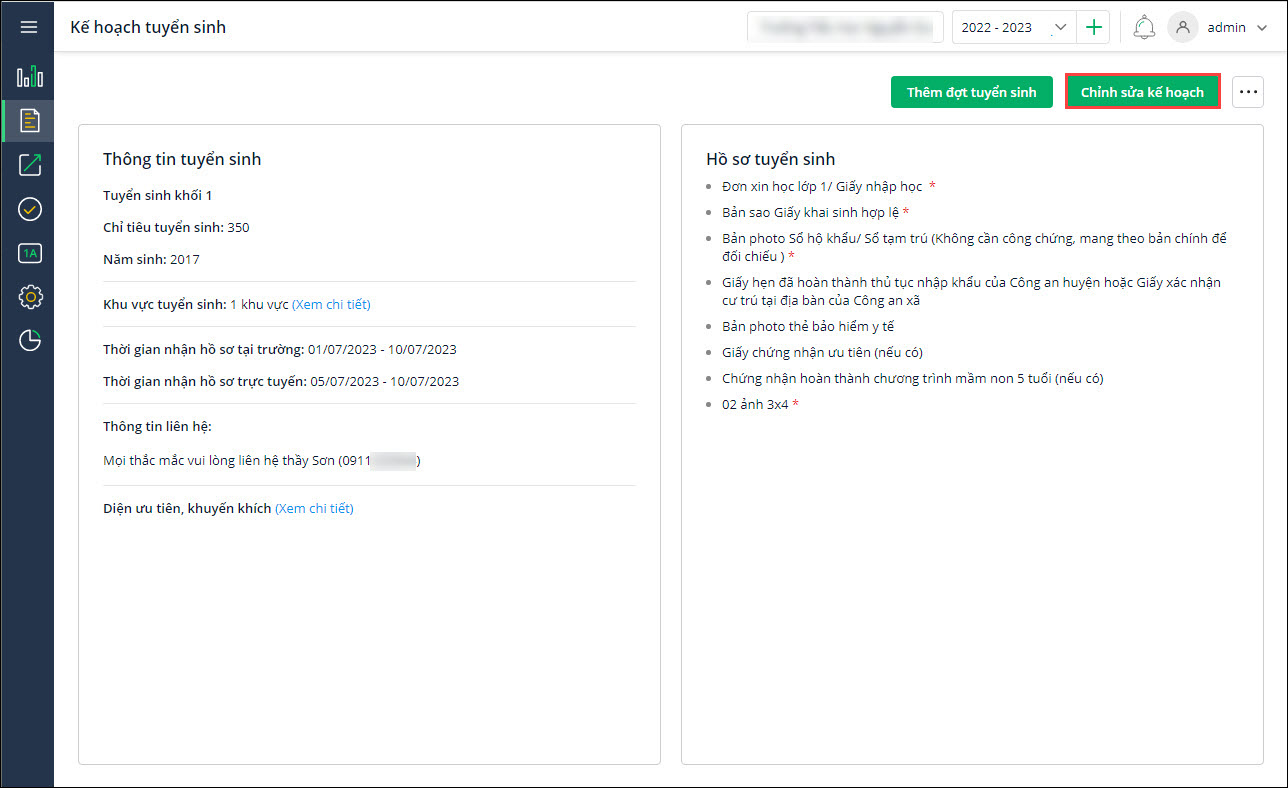This screenshot has width=1288, height=788.
Task: Open Xem chi tiết link for khu vực tuyển sinh
Action: click(331, 304)
